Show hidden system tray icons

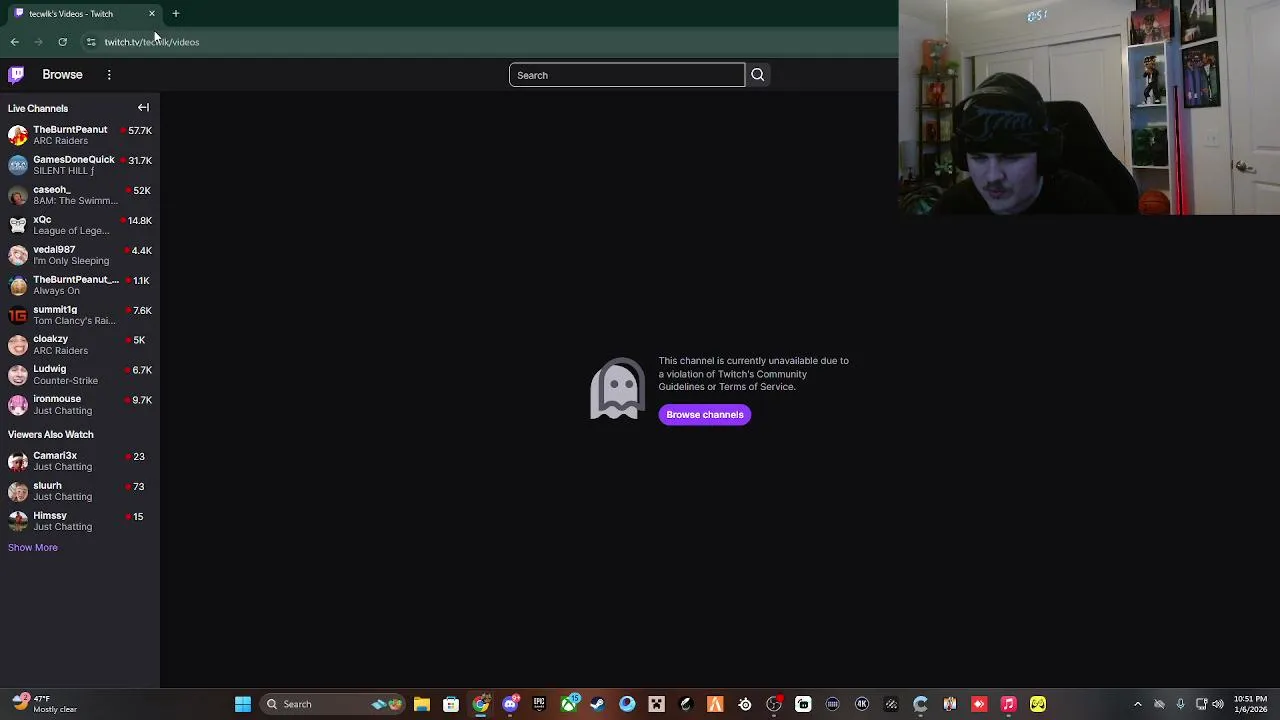(x=1138, y=704)
